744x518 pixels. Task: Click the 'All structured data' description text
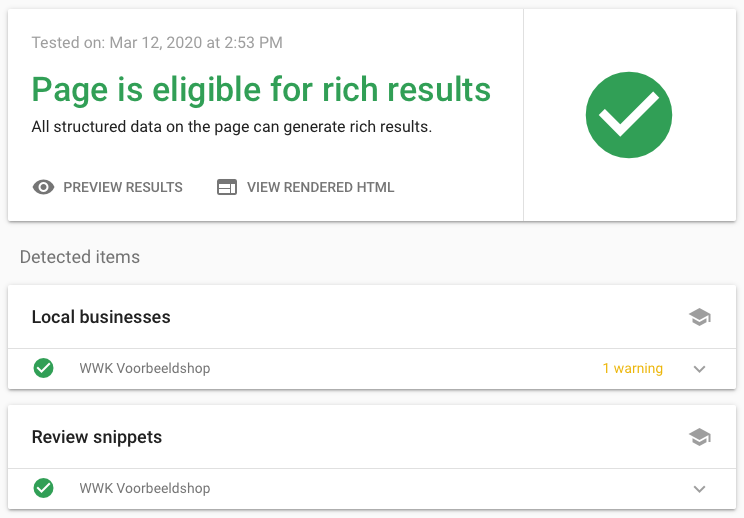coord(231,127)
